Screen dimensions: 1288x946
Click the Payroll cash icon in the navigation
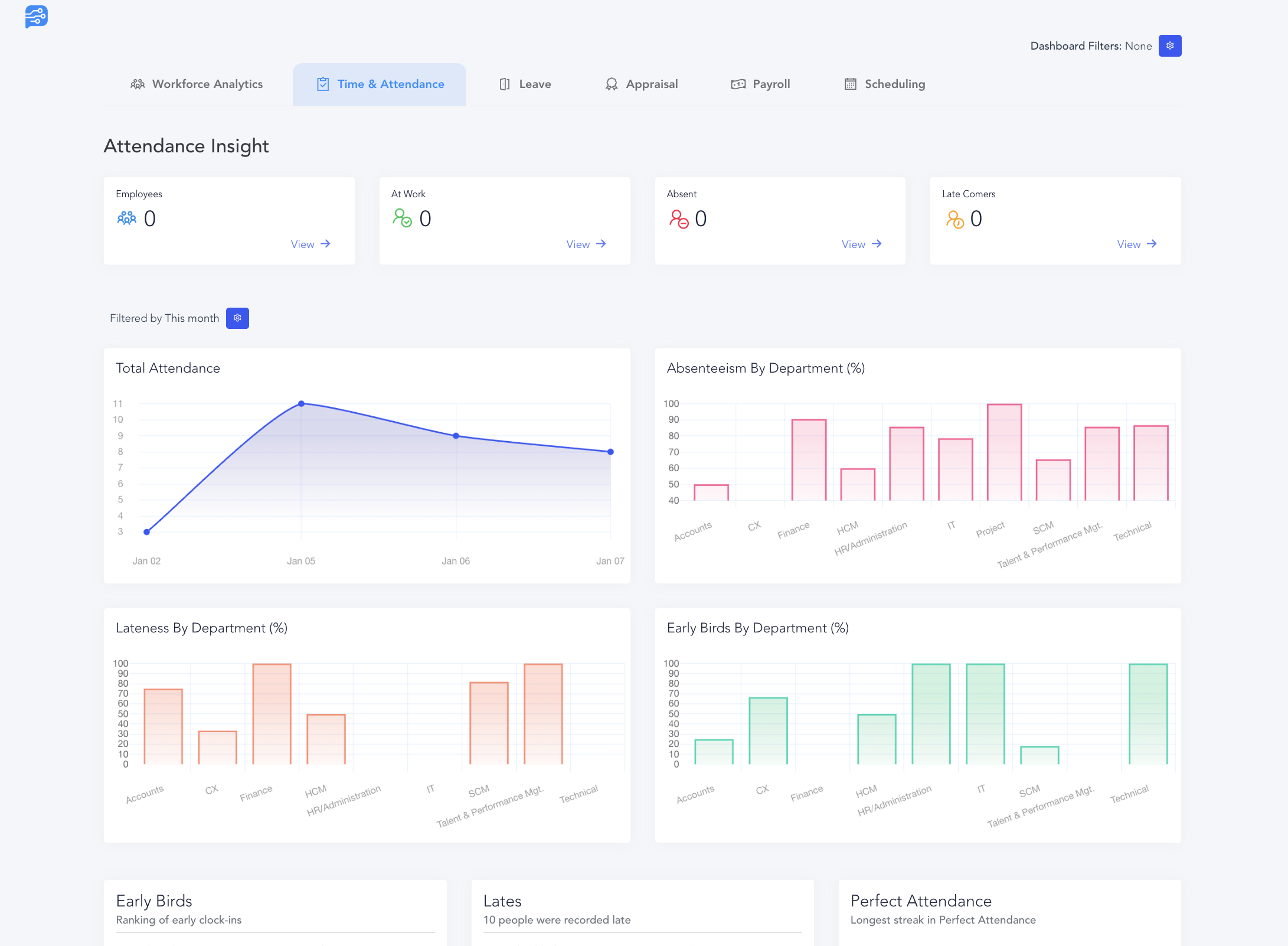click(737, 84)
